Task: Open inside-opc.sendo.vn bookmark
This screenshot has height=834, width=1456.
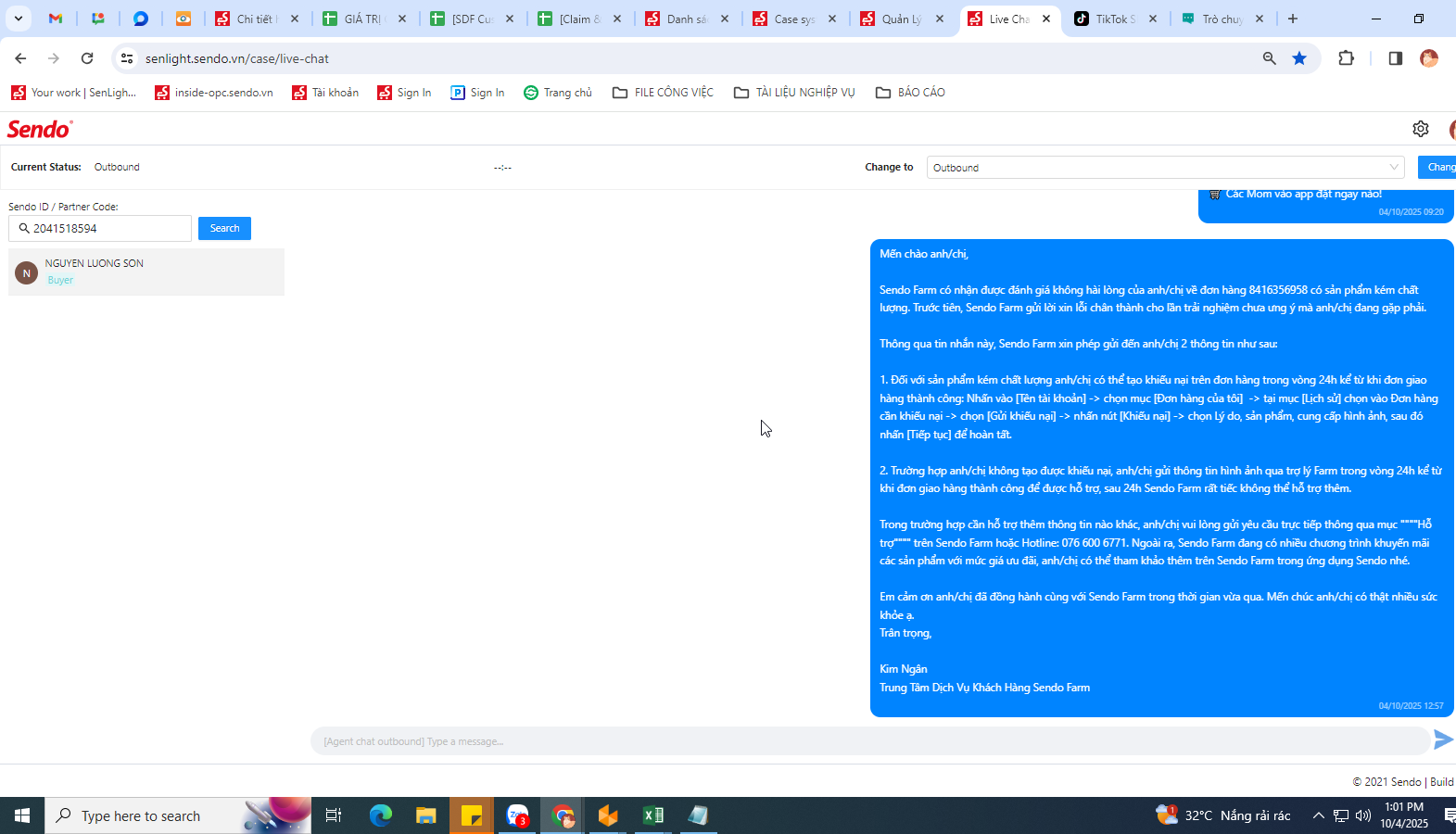Action: (214, 93)
